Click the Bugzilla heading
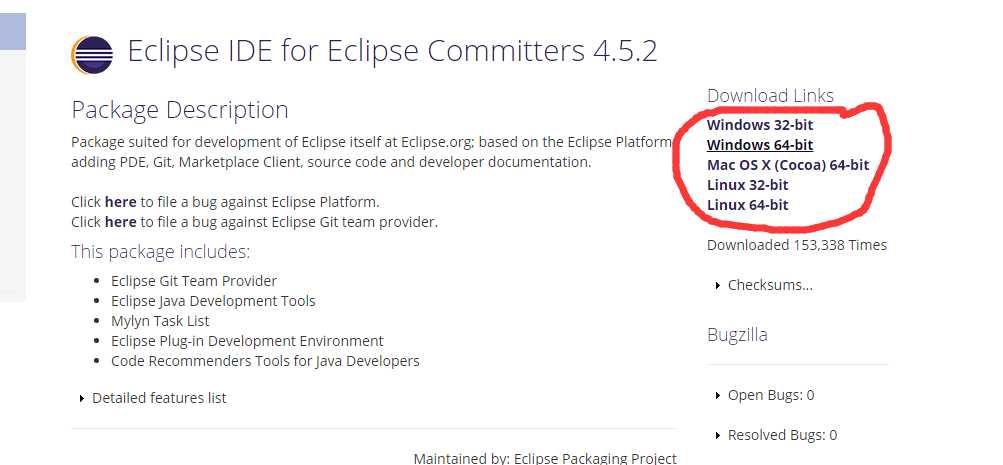Image resolution: width=1003 pixels, height=465 pixels. click(x=737, y=335)
